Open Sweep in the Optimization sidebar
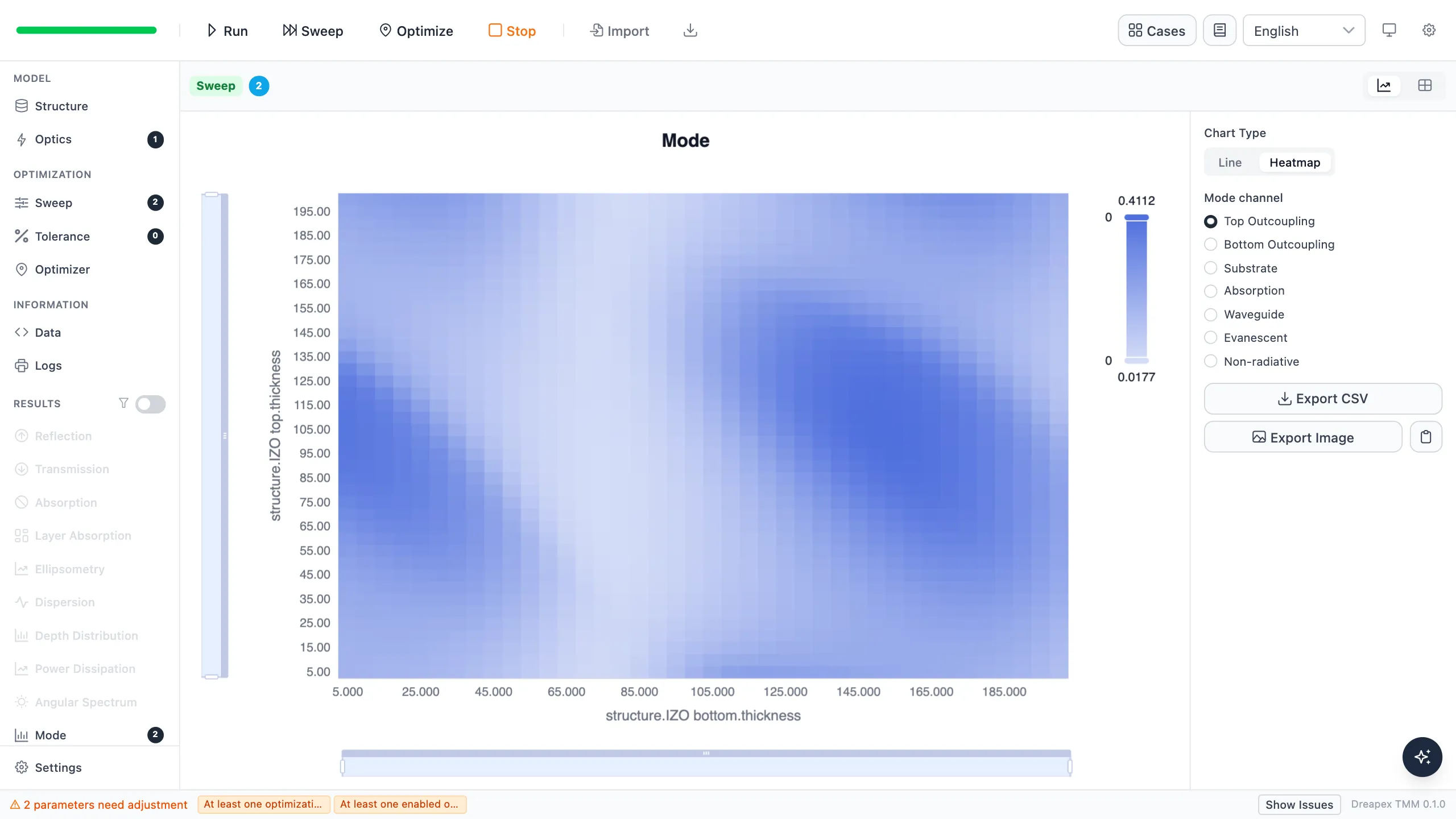This screenshot has width=1456, height=819. [x=90, y=203]
